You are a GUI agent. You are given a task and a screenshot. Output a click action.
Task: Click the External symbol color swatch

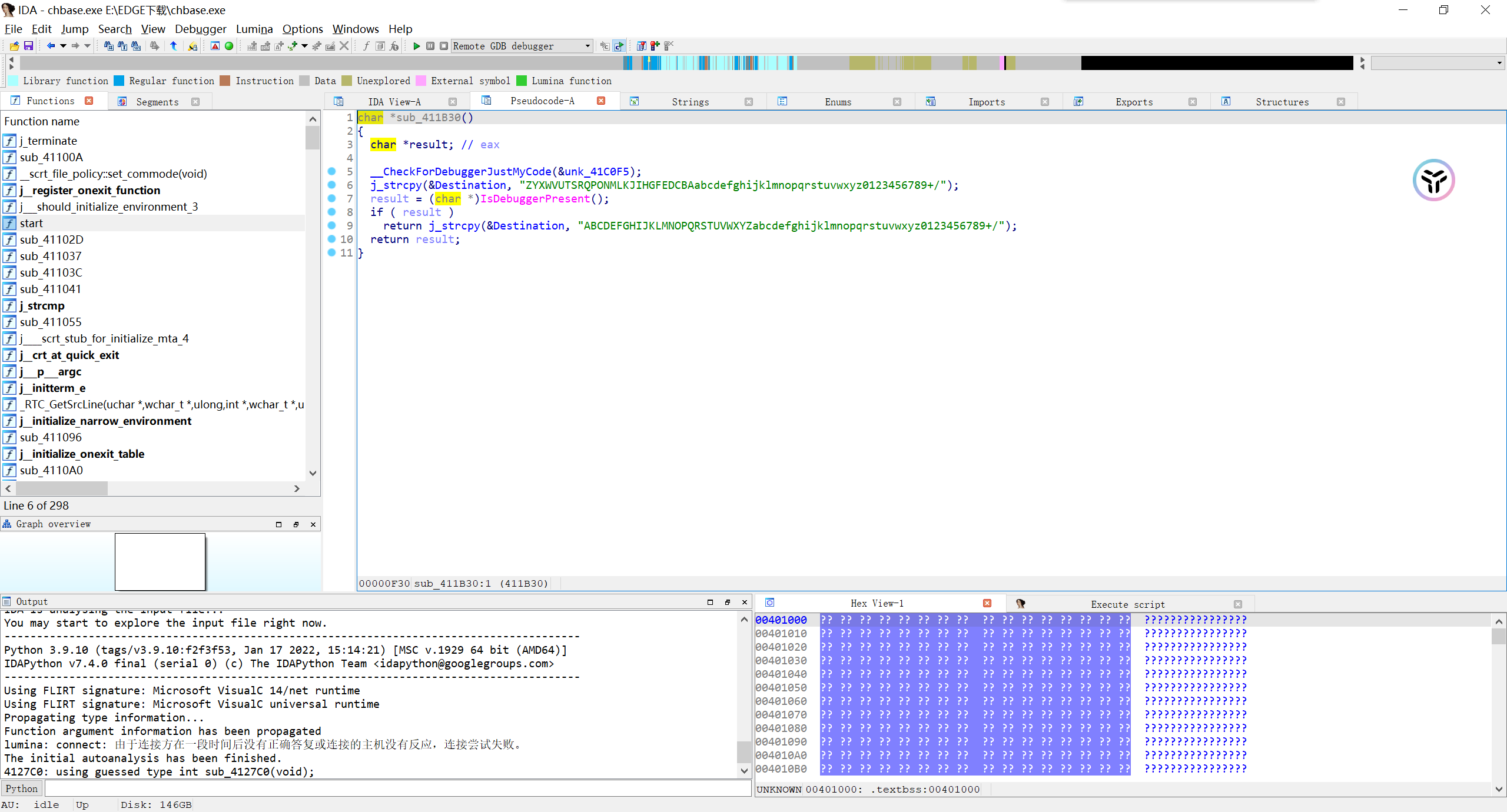[421, 81]
